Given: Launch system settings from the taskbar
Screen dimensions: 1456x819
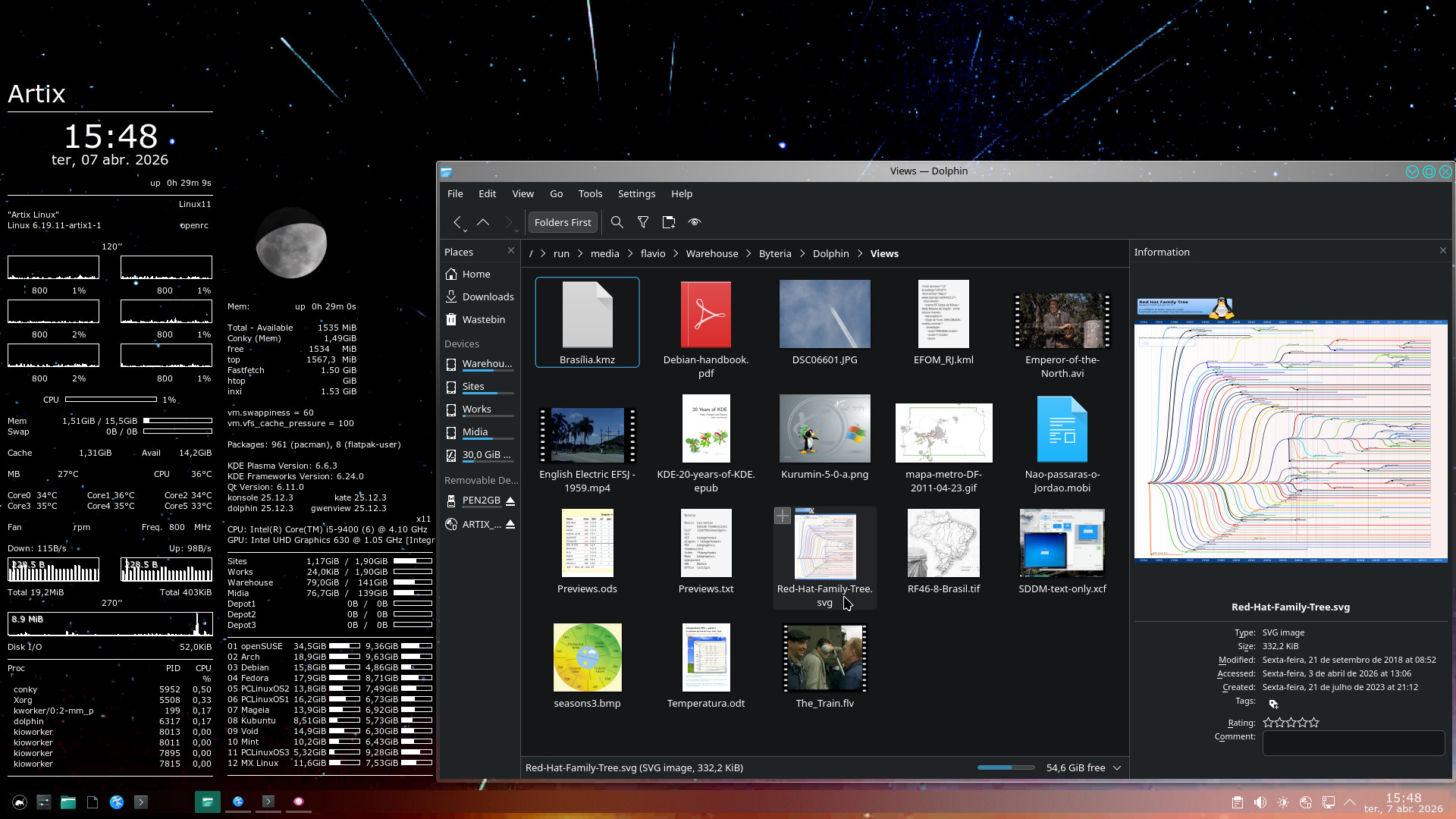Looking at the screenshot, I should tap(44, 802).
